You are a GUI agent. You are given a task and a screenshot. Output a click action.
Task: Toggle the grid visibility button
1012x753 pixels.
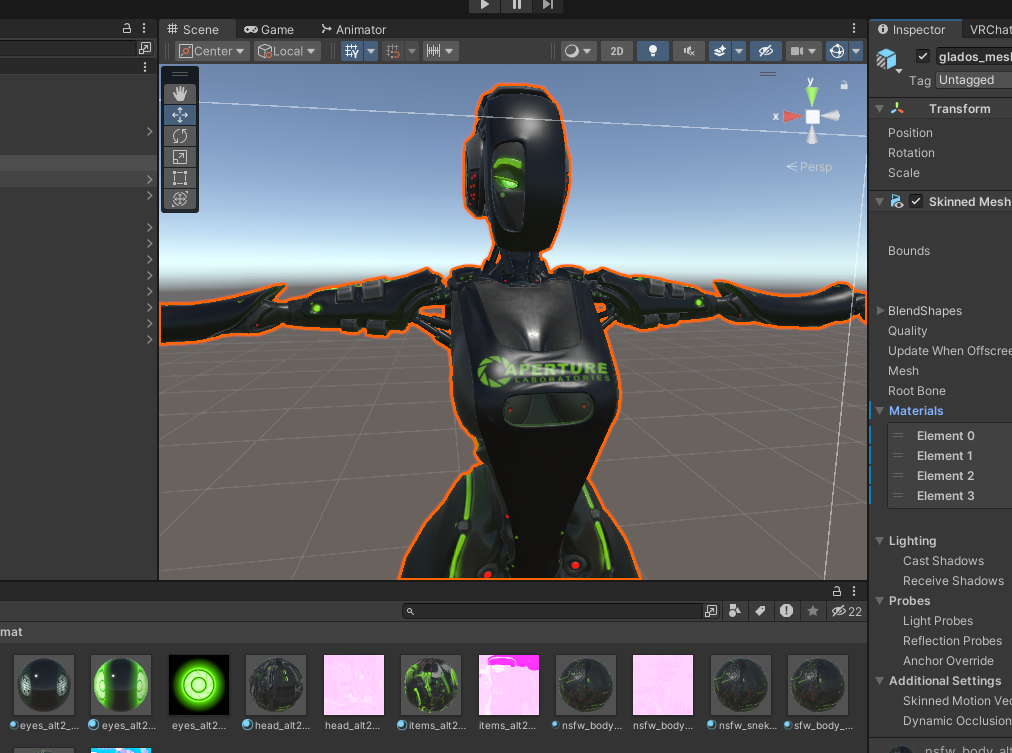[352, 51]
